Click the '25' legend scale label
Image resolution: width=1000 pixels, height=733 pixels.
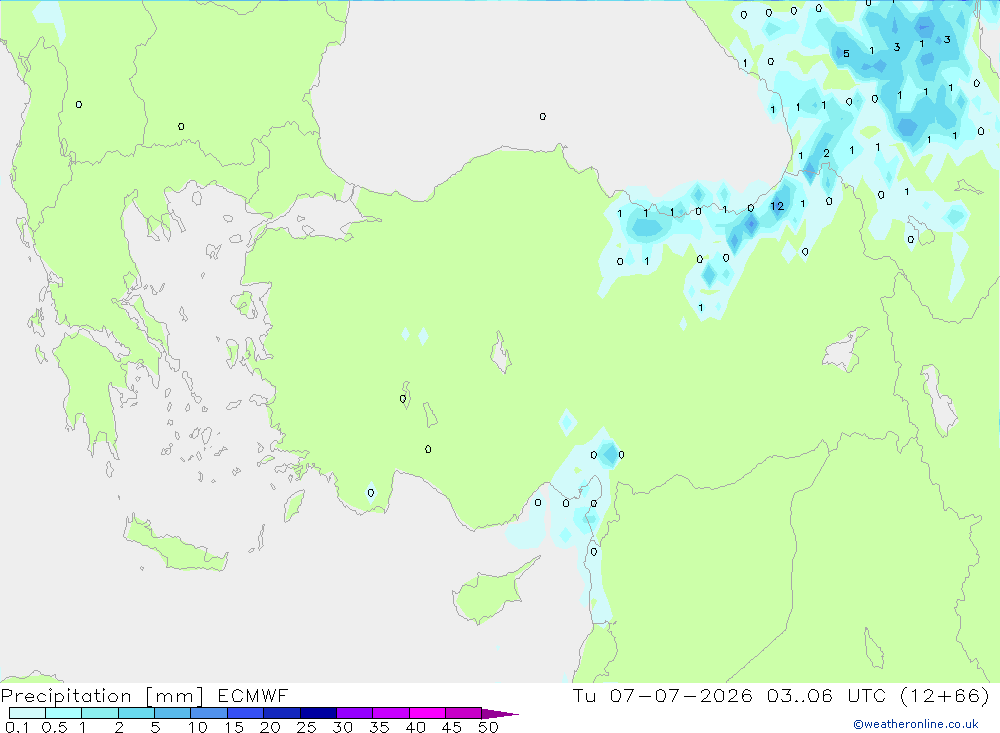coord(306,727)
